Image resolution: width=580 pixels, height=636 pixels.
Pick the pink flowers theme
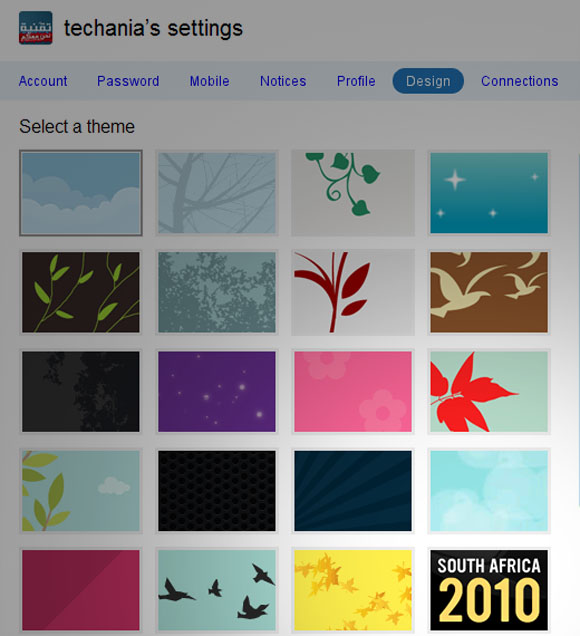click(353, 391)
